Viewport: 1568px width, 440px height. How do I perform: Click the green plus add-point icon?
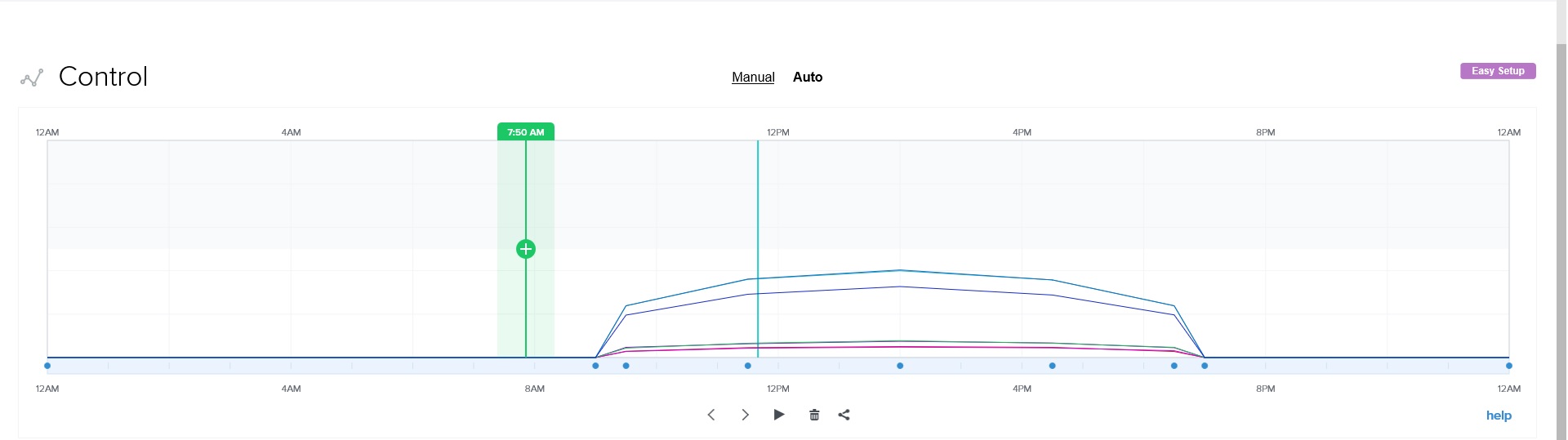[x=526, y=249]
